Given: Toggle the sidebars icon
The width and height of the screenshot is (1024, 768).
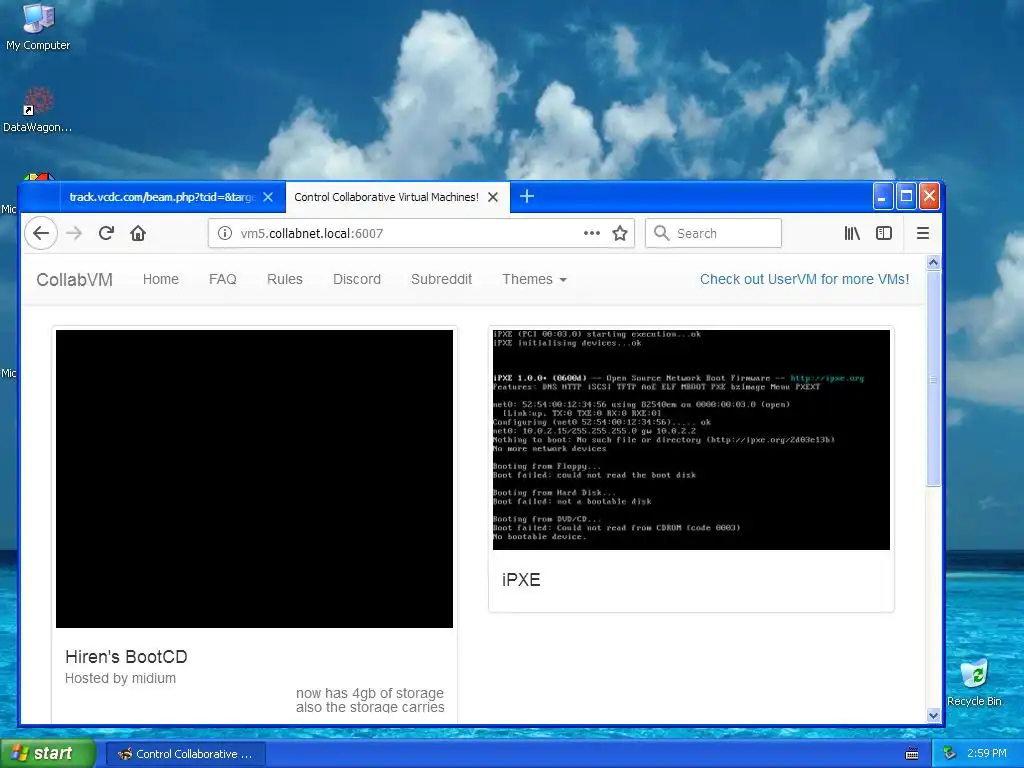Looking at the screenshot, I should tap(884, 233).
